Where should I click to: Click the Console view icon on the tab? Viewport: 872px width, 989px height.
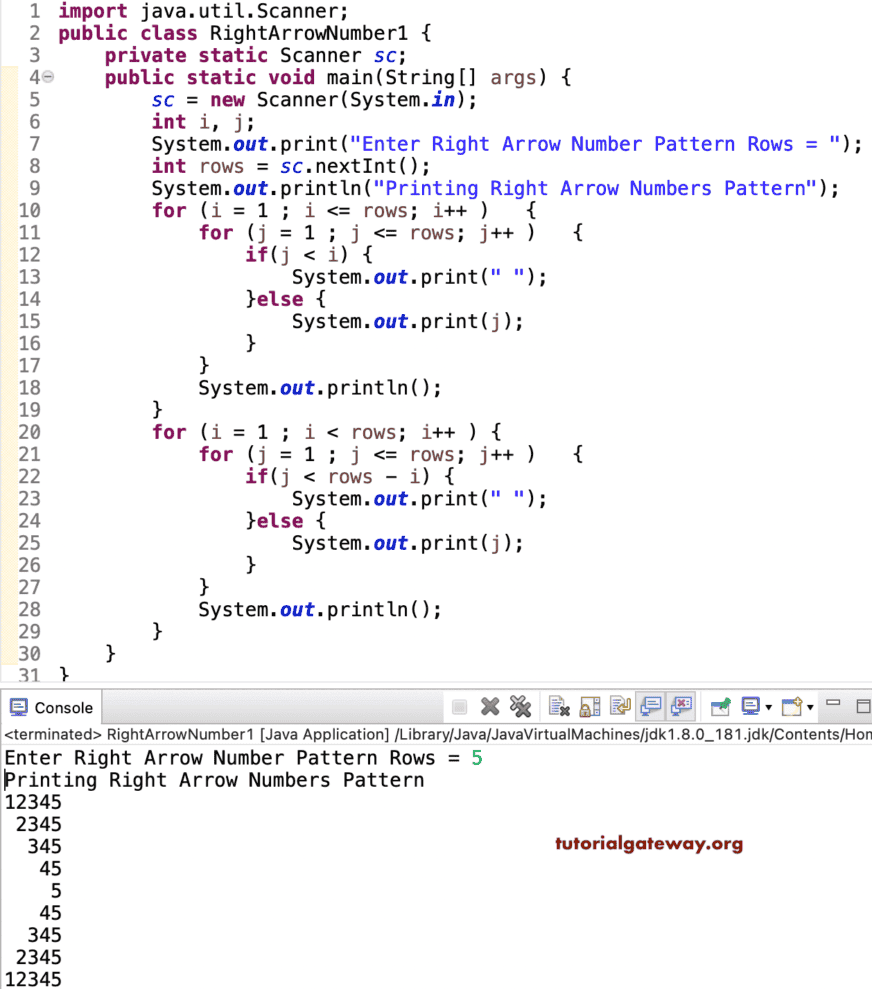20,706
